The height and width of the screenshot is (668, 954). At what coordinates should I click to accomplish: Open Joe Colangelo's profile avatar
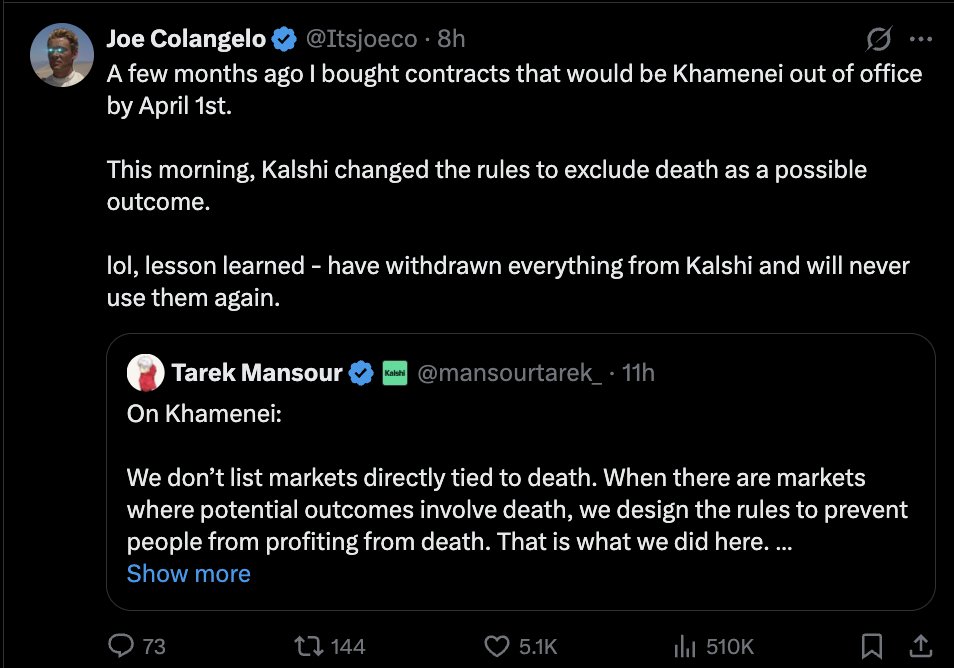[62, 54]
